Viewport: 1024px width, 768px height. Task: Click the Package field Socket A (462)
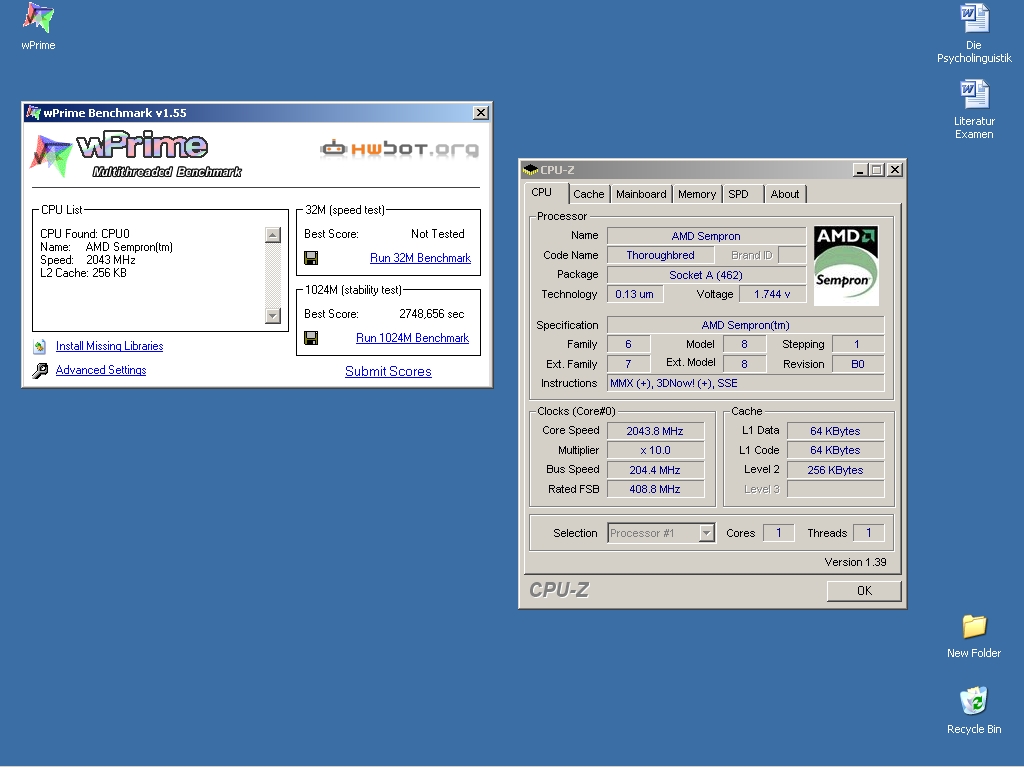coord(706,275)
